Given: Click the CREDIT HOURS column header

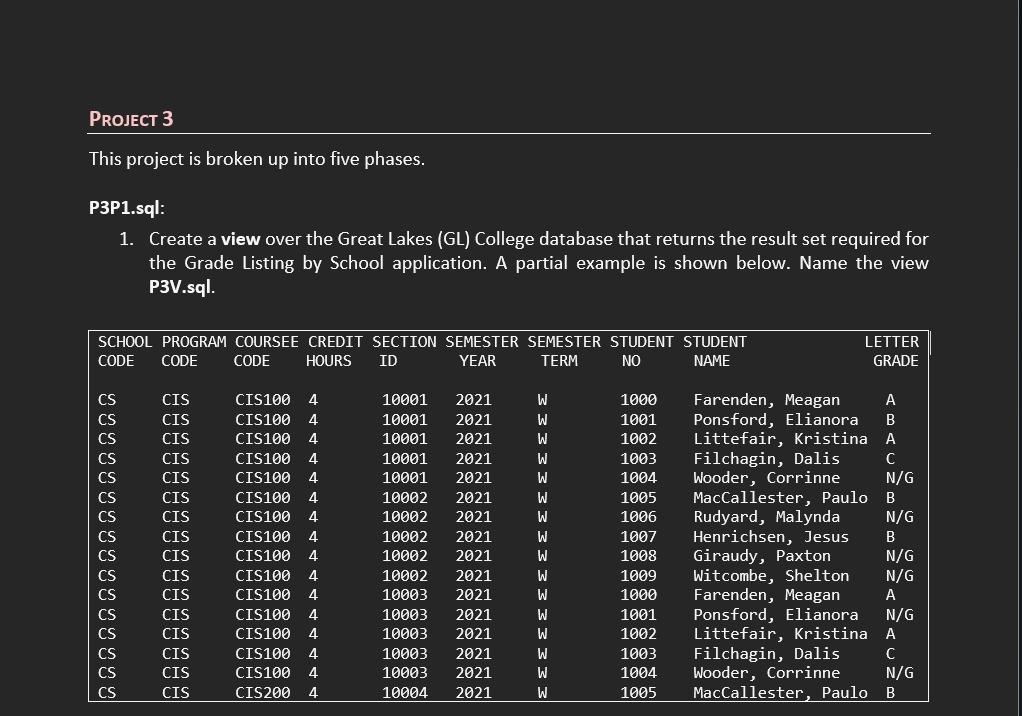Looking at the screenshot, I should (x=335, y=351).
